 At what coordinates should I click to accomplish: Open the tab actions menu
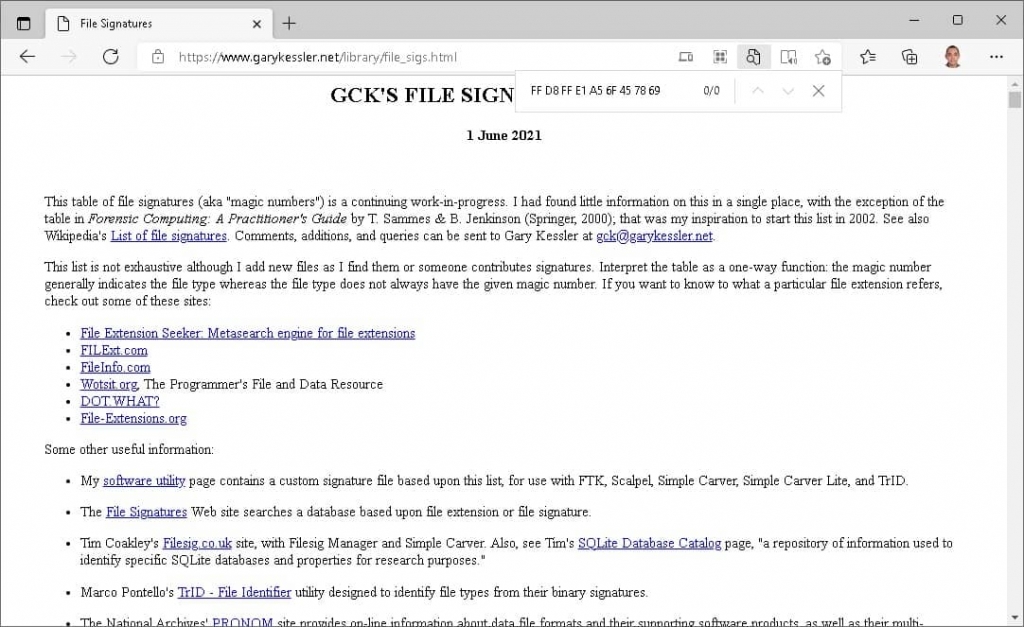22,22
